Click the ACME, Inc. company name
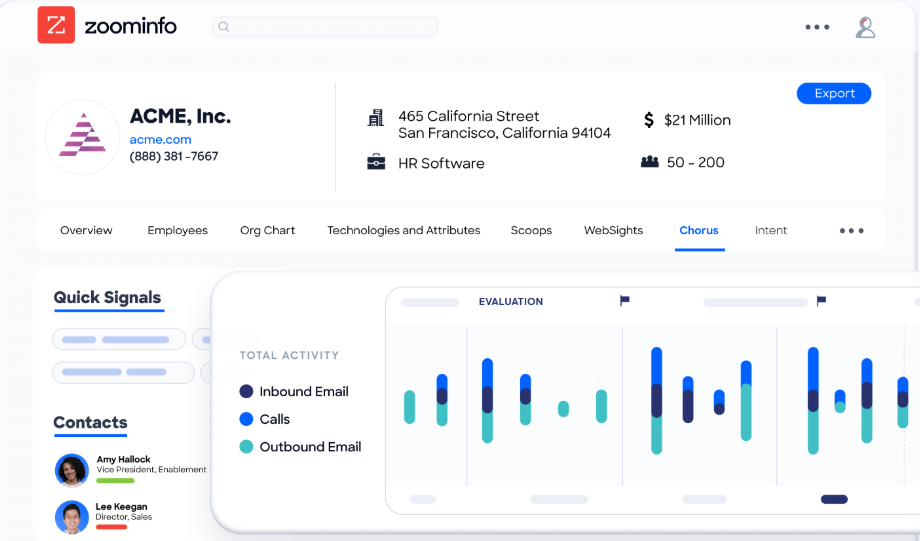Image resolution: width=920 pixels, height=541 pixels. (x=180, y=116)
